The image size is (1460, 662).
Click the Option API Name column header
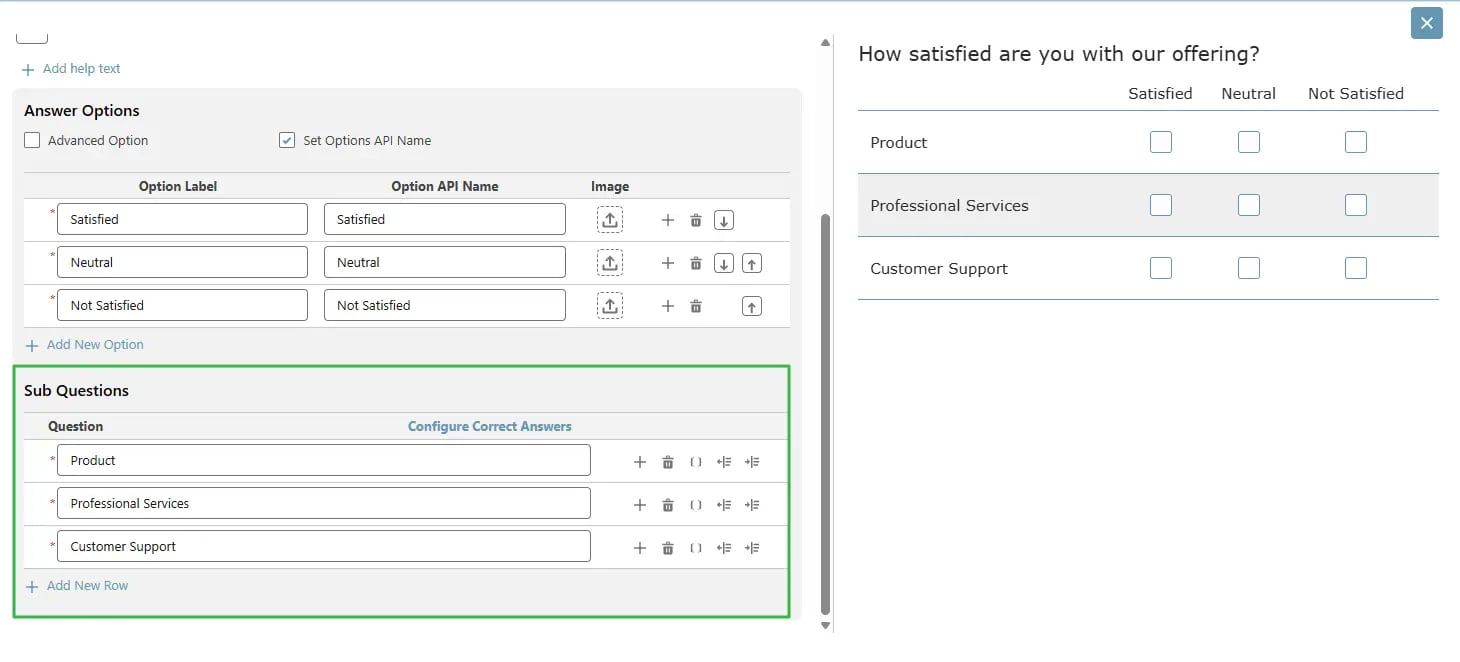click(445, 187)
